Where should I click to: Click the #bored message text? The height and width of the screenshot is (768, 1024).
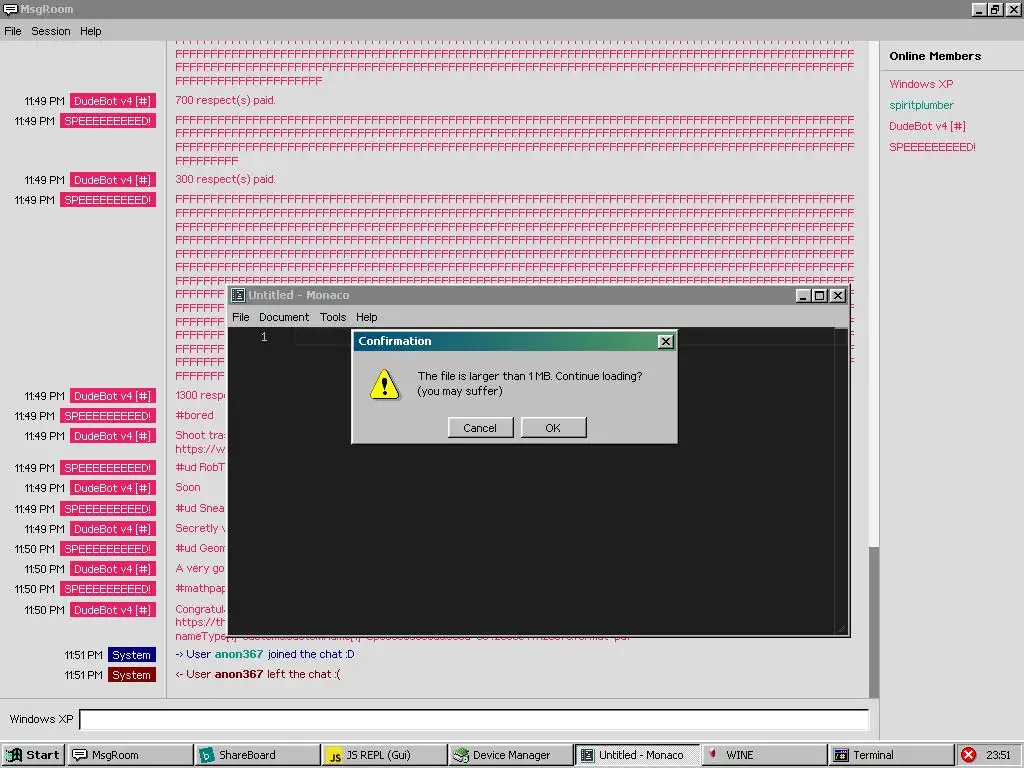point(194,415)
